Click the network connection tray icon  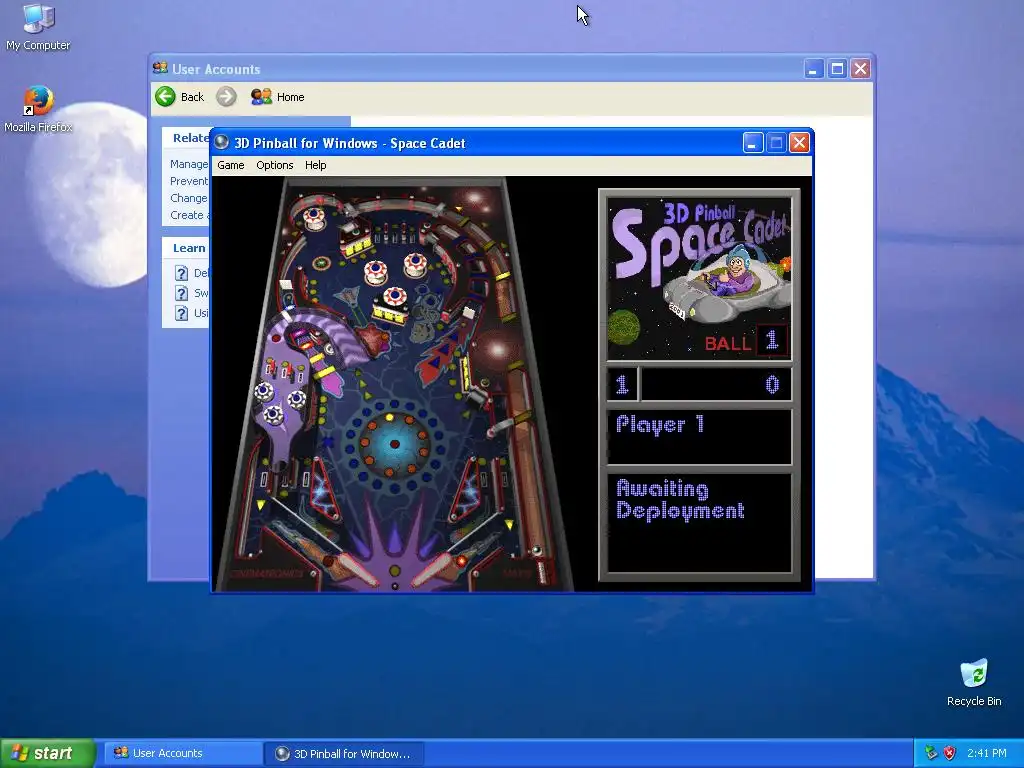coord(931,753)
